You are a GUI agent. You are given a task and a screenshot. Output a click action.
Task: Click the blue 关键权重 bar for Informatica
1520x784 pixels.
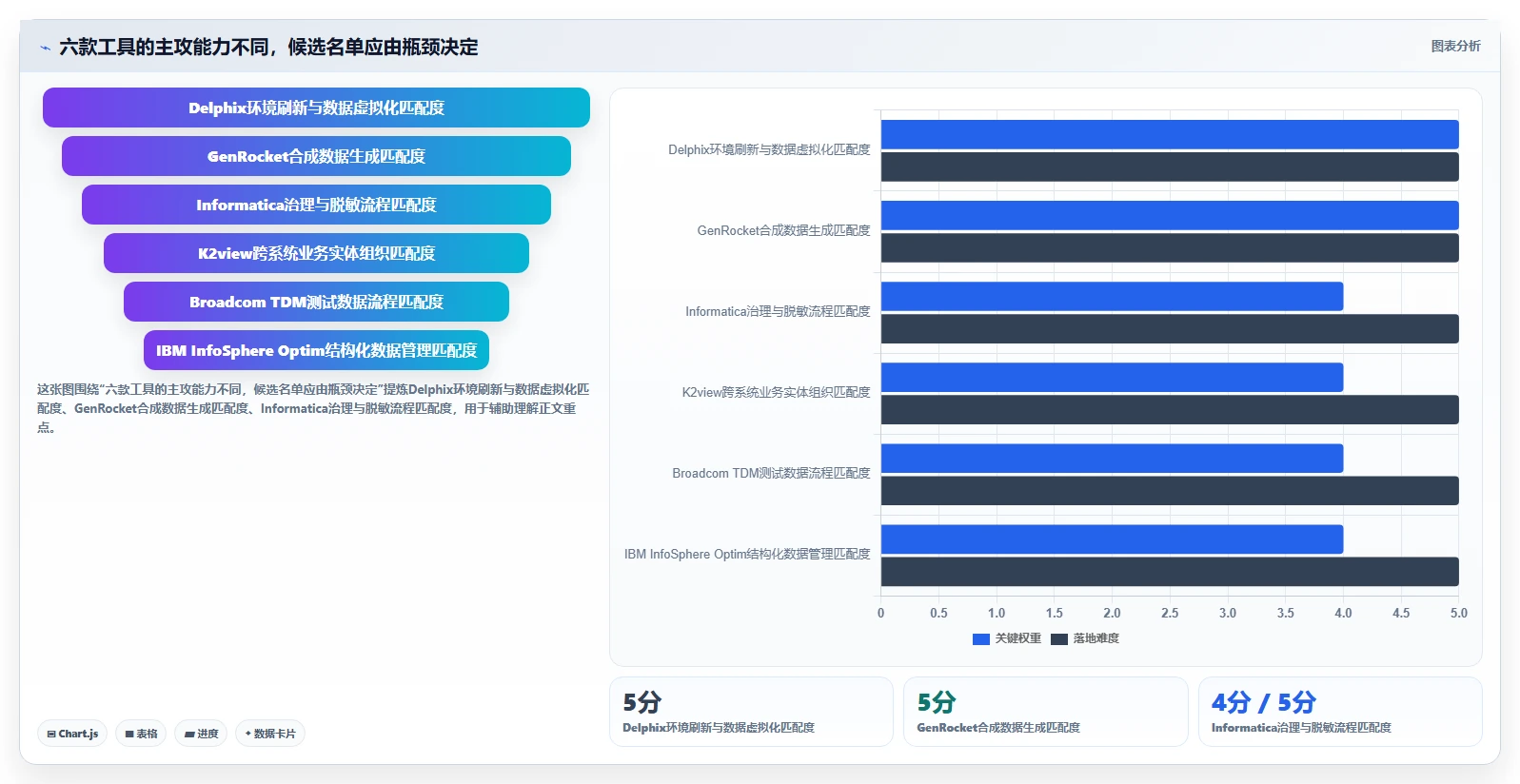1112,296
